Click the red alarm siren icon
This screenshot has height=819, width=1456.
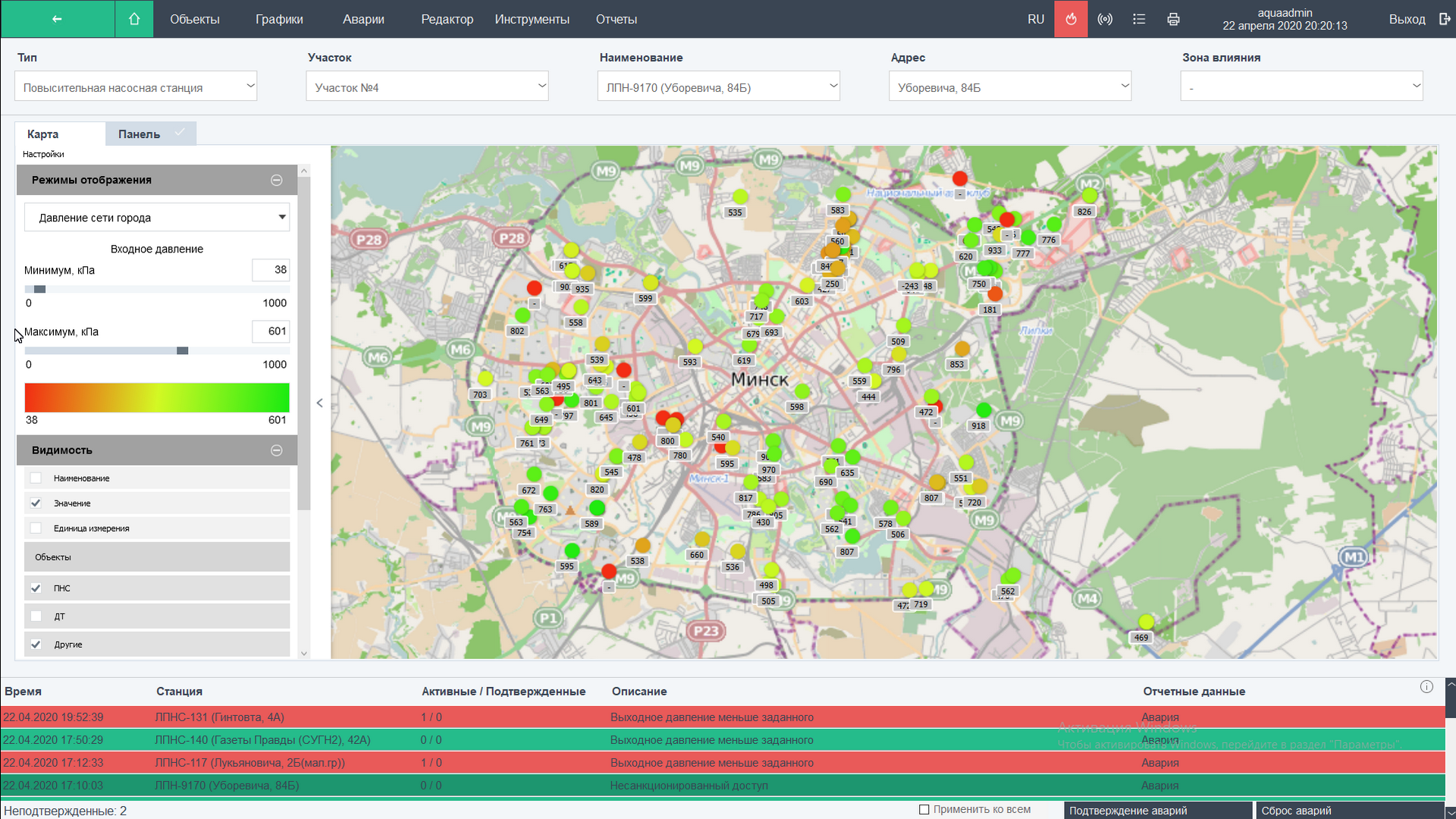pos(1071,19)
